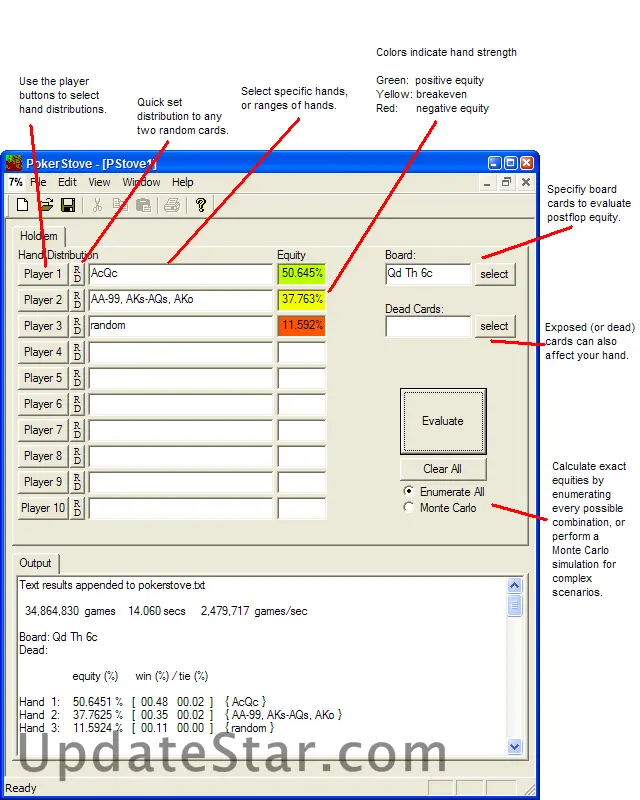The image size is (640, 800).
Task: Open Player 1 hand distribution selector
Action: click(43, 274)
